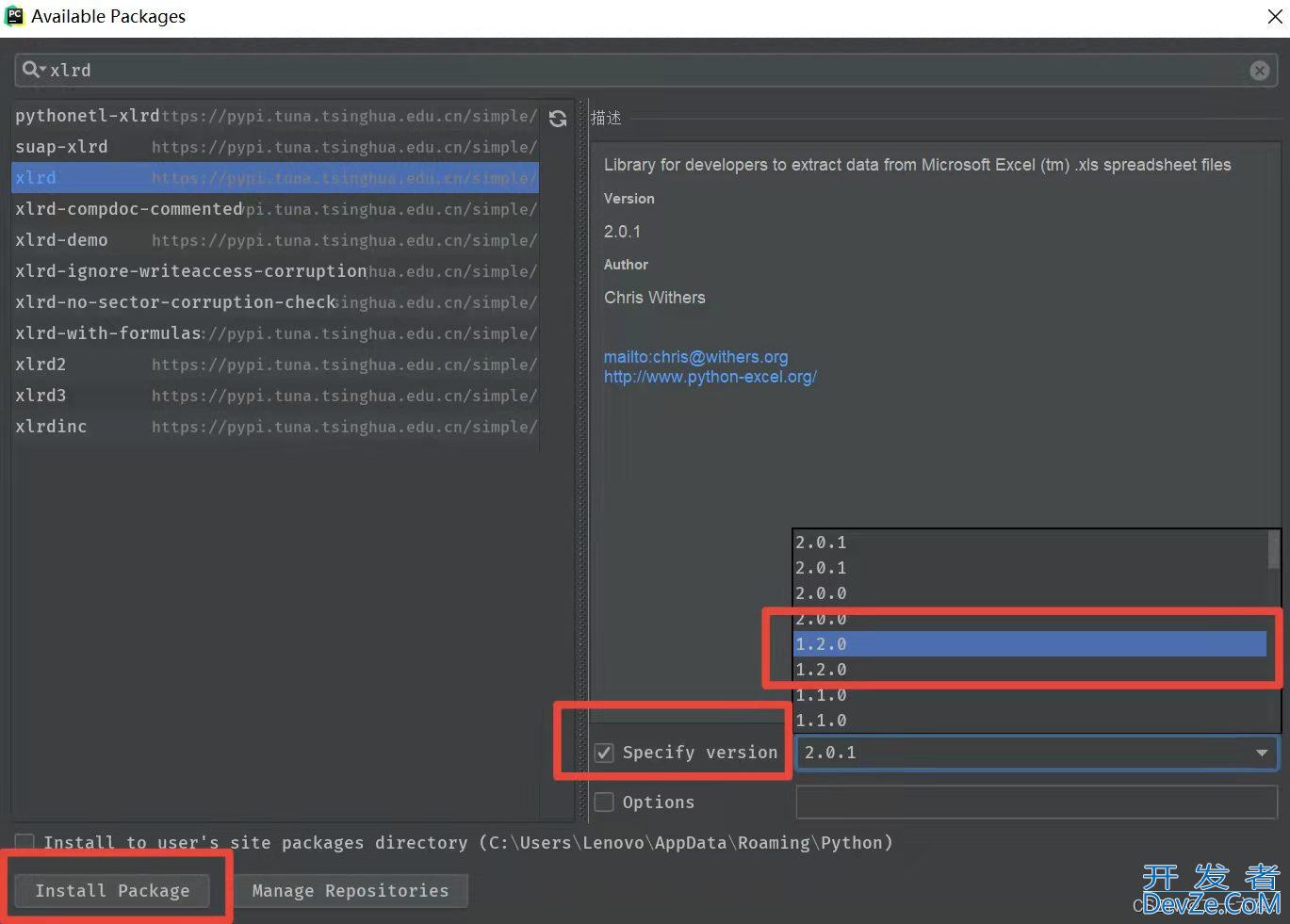The height and width of the screenshot is (924, 1290).
Task: Enable the Options checkbox
Action: click(605, 802)
